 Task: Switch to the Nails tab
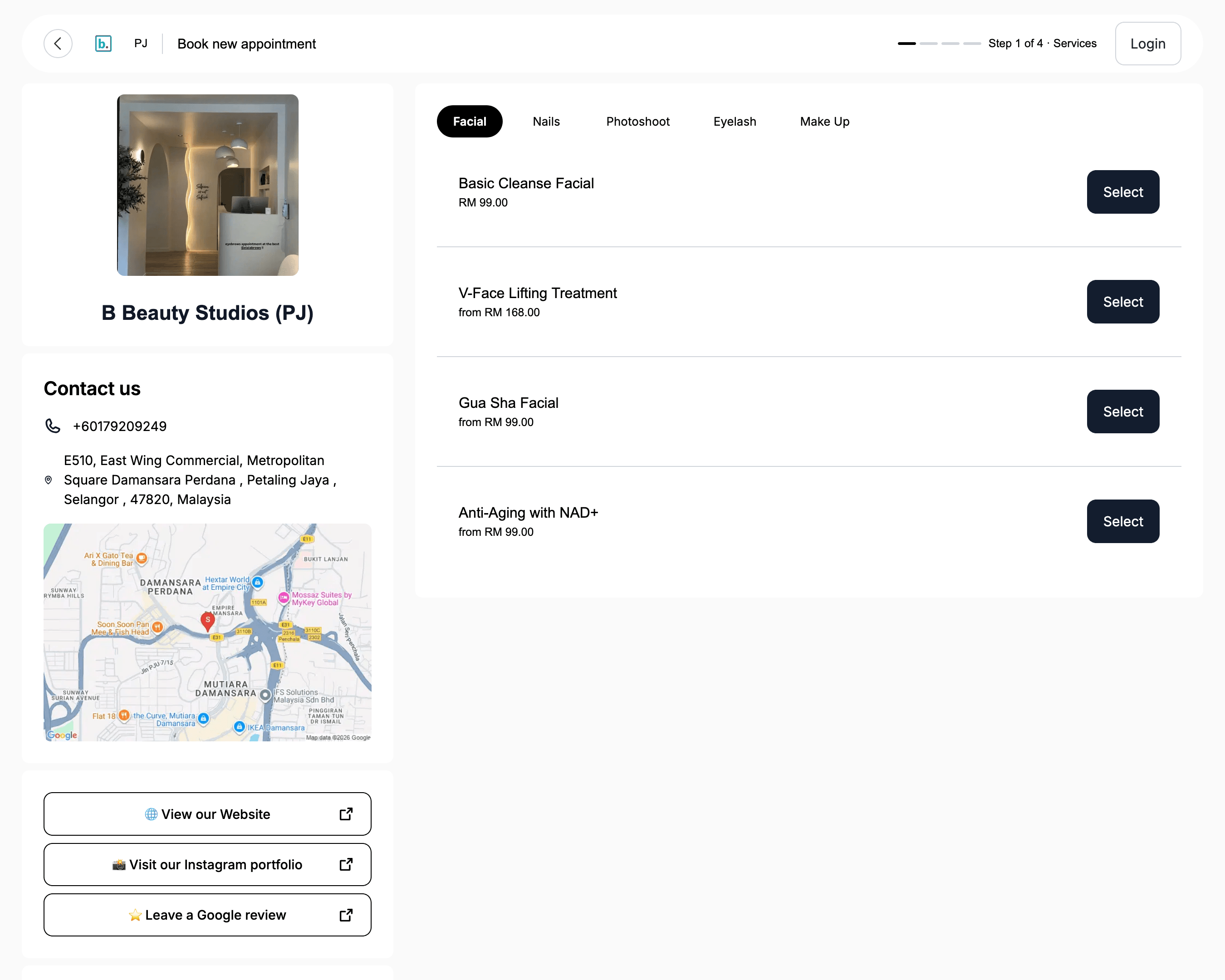point(546,122)
